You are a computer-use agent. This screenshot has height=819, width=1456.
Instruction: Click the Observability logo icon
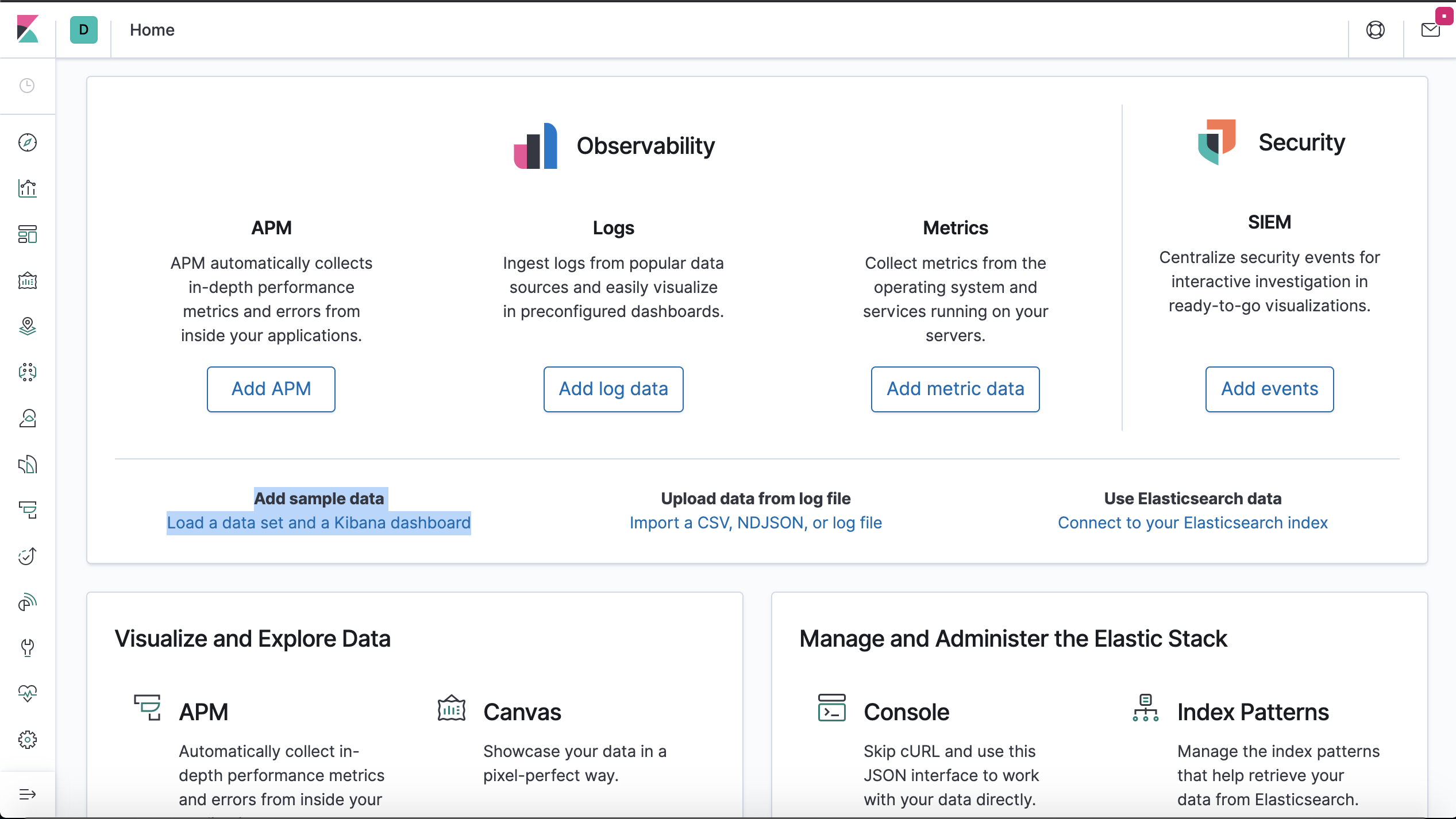click(x=536, y=146)
